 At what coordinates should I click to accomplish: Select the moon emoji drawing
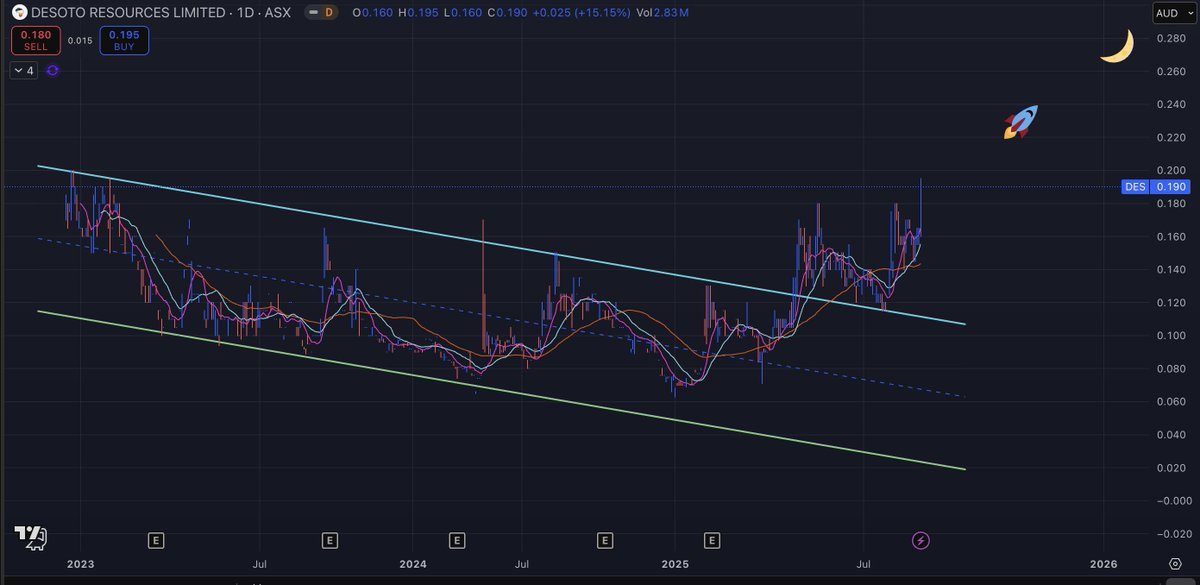tap(1117, 46)
